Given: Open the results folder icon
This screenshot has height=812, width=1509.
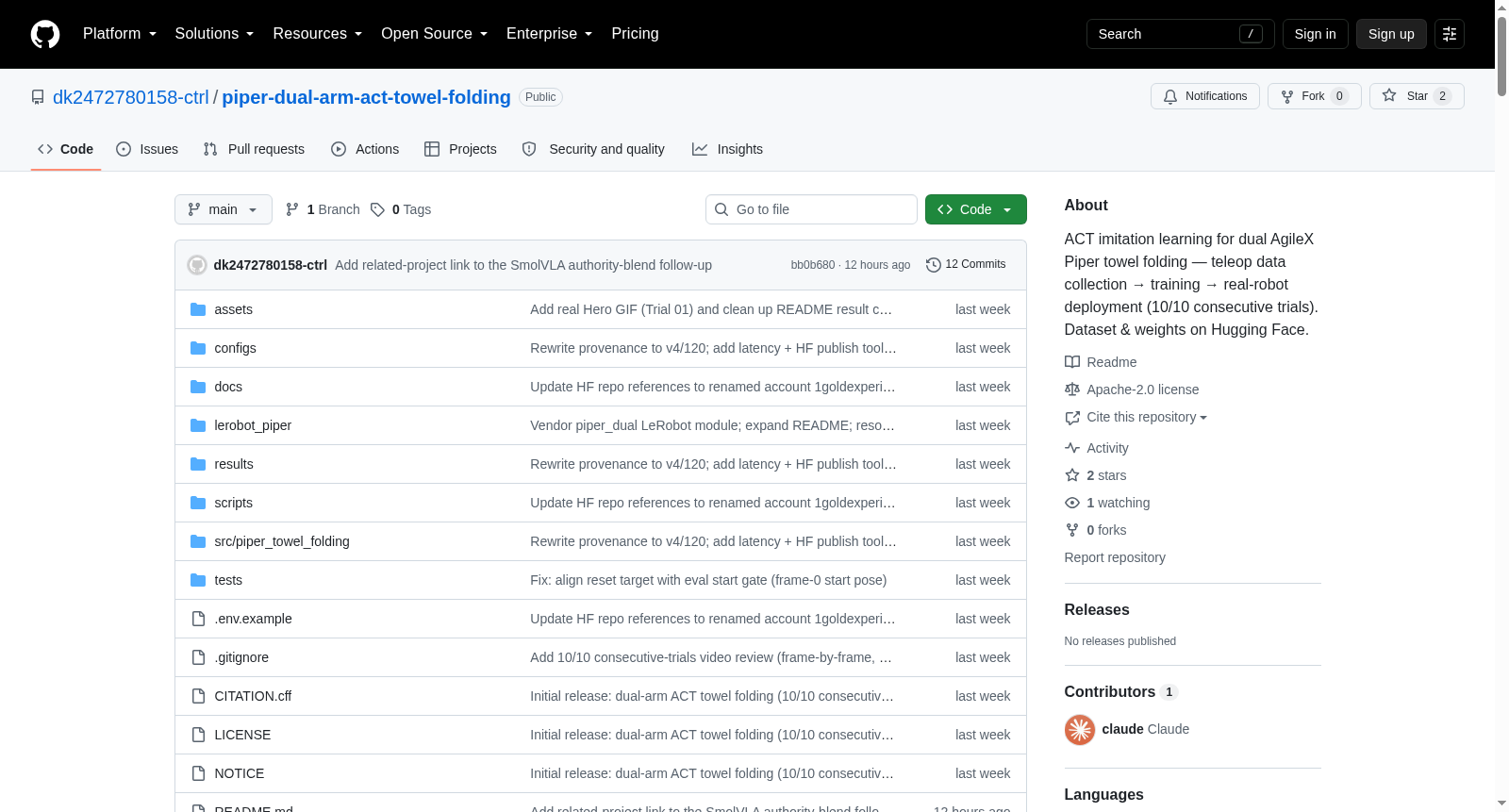Looking at the screenshot, I should pos(198,464).
